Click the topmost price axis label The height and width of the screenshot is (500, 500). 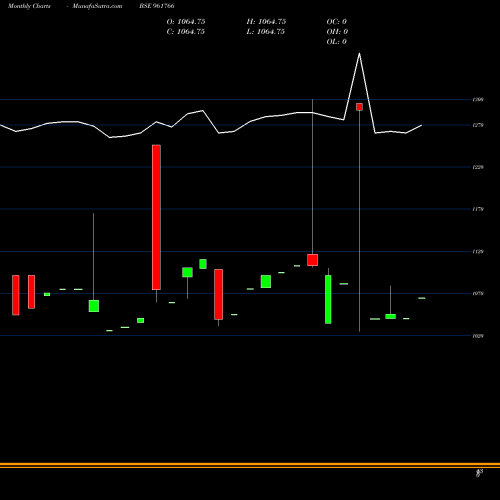pos(478,99)
